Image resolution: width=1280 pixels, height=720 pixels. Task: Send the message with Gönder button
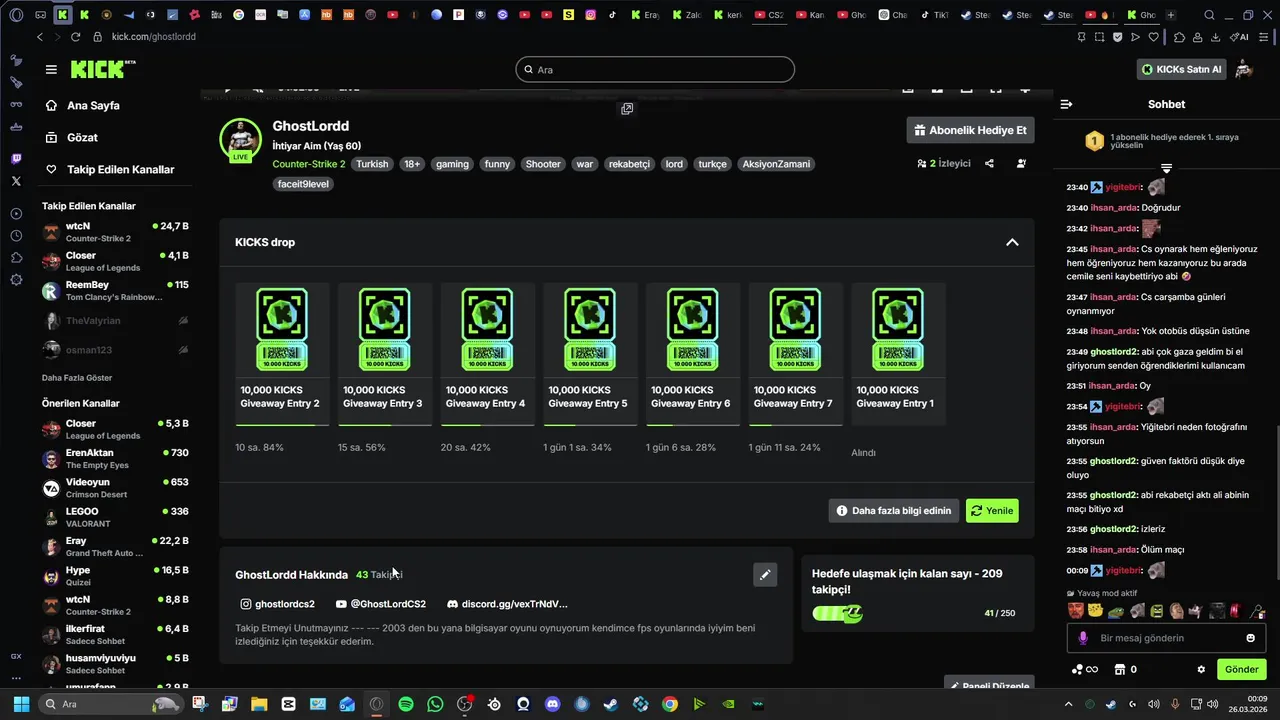pyautogui.click(x=1241, y=669)
